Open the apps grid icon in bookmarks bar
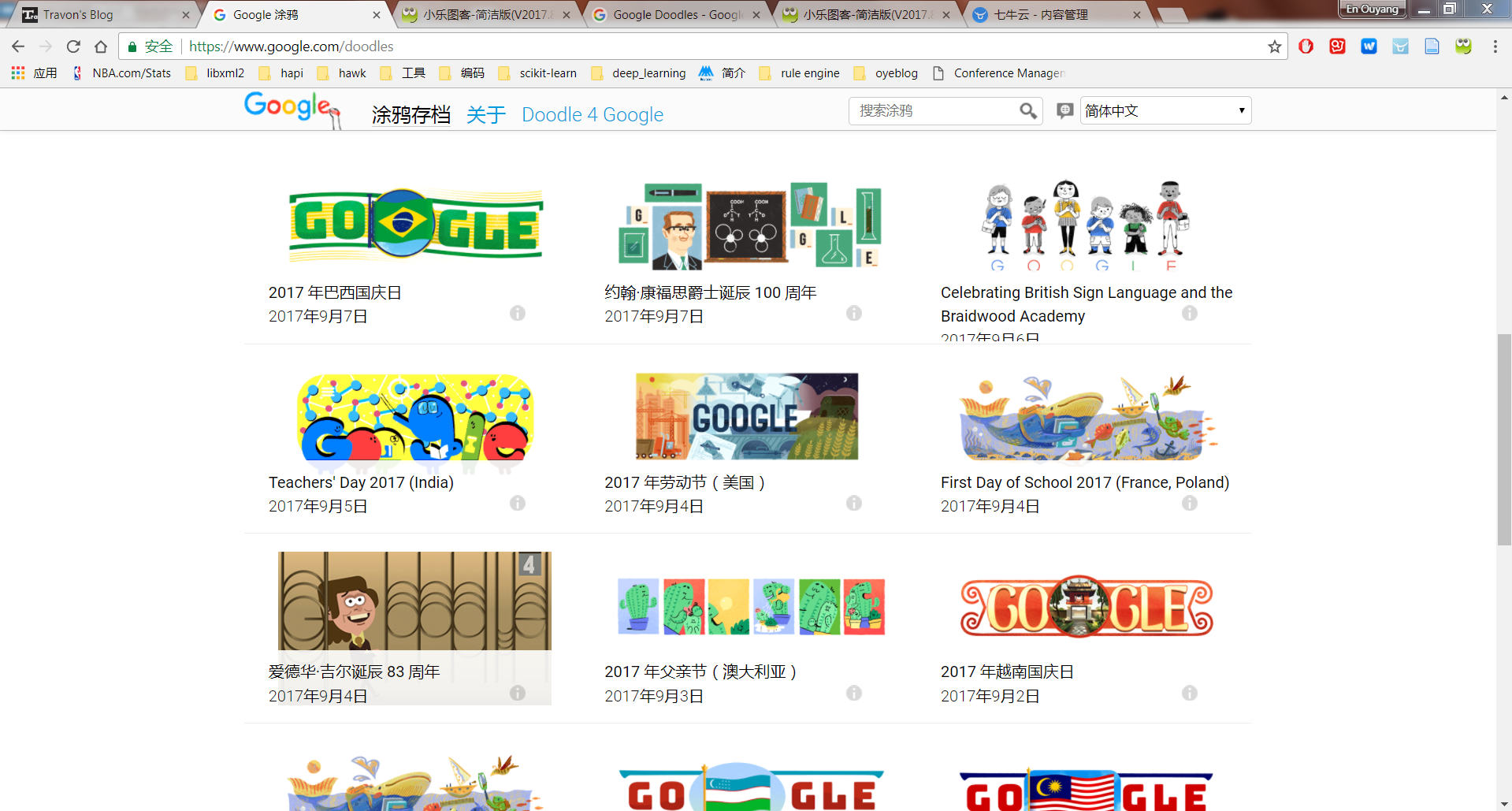 pos(18,73)
